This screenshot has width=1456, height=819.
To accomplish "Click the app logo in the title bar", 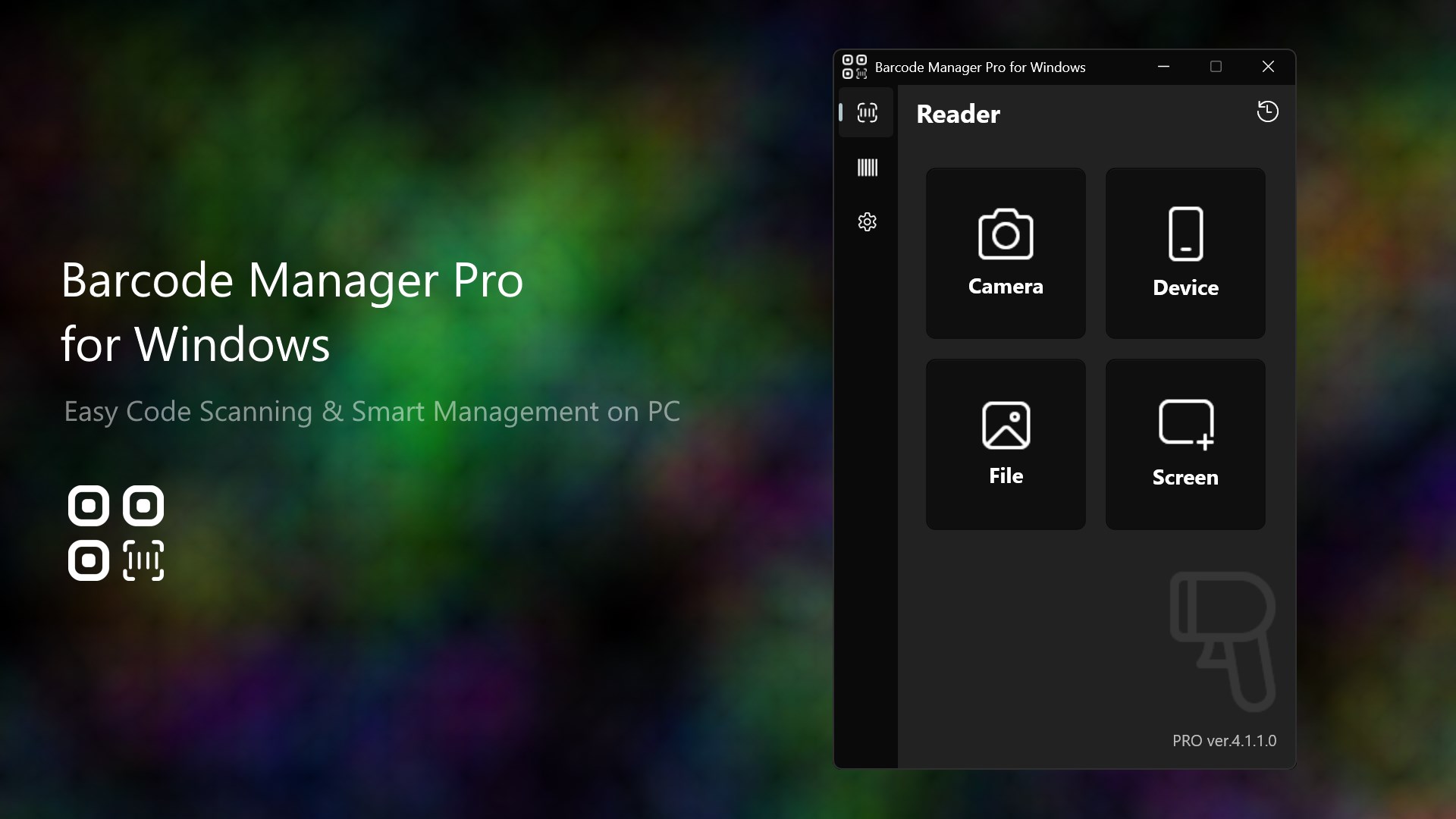I will pos(855,67).
